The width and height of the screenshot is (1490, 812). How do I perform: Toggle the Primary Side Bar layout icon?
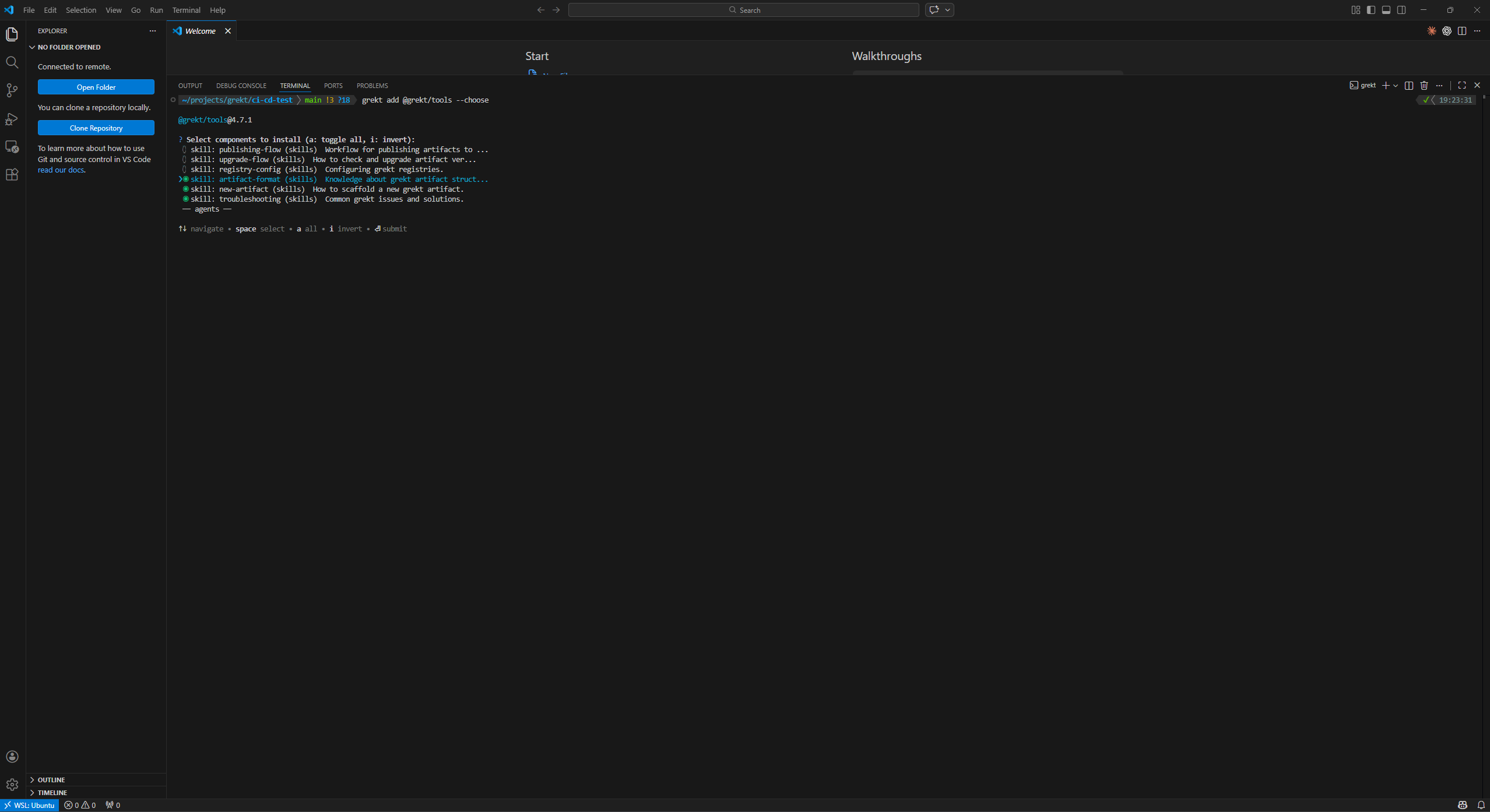tap(1371, 10)
